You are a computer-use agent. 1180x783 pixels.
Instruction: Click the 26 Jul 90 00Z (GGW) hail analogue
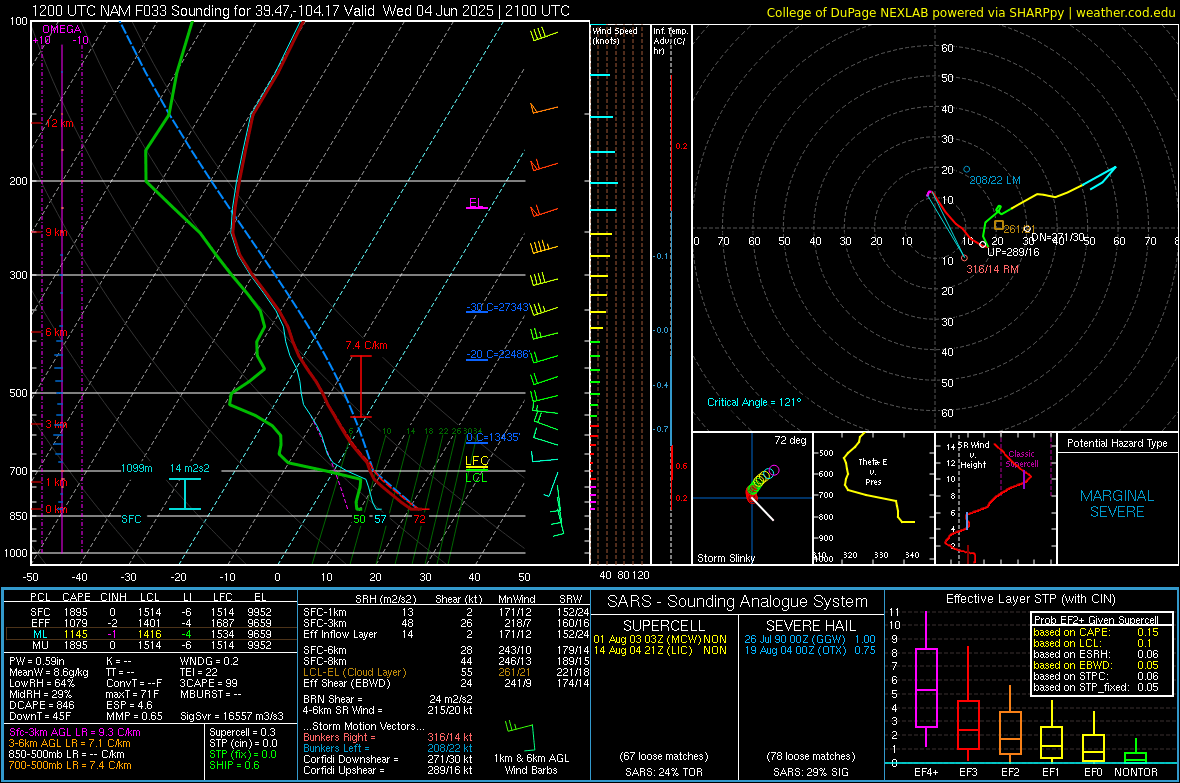[810, 639]
